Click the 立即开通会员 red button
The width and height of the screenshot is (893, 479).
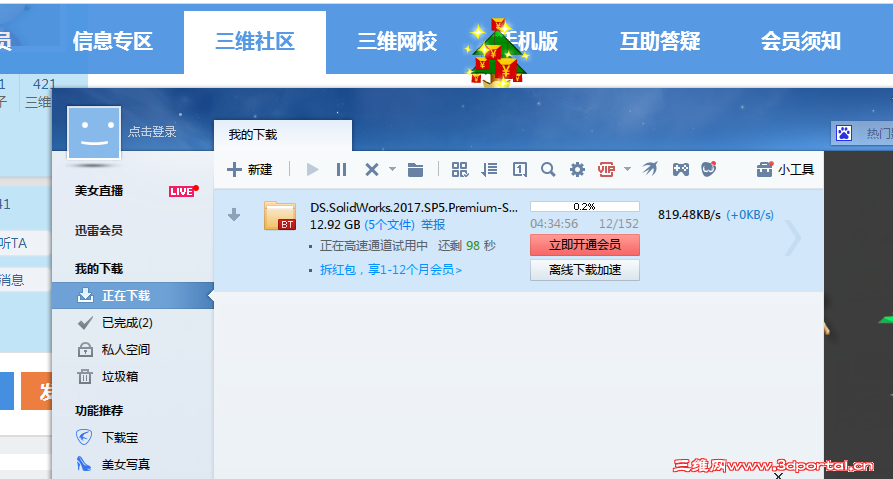pos(585,245)
